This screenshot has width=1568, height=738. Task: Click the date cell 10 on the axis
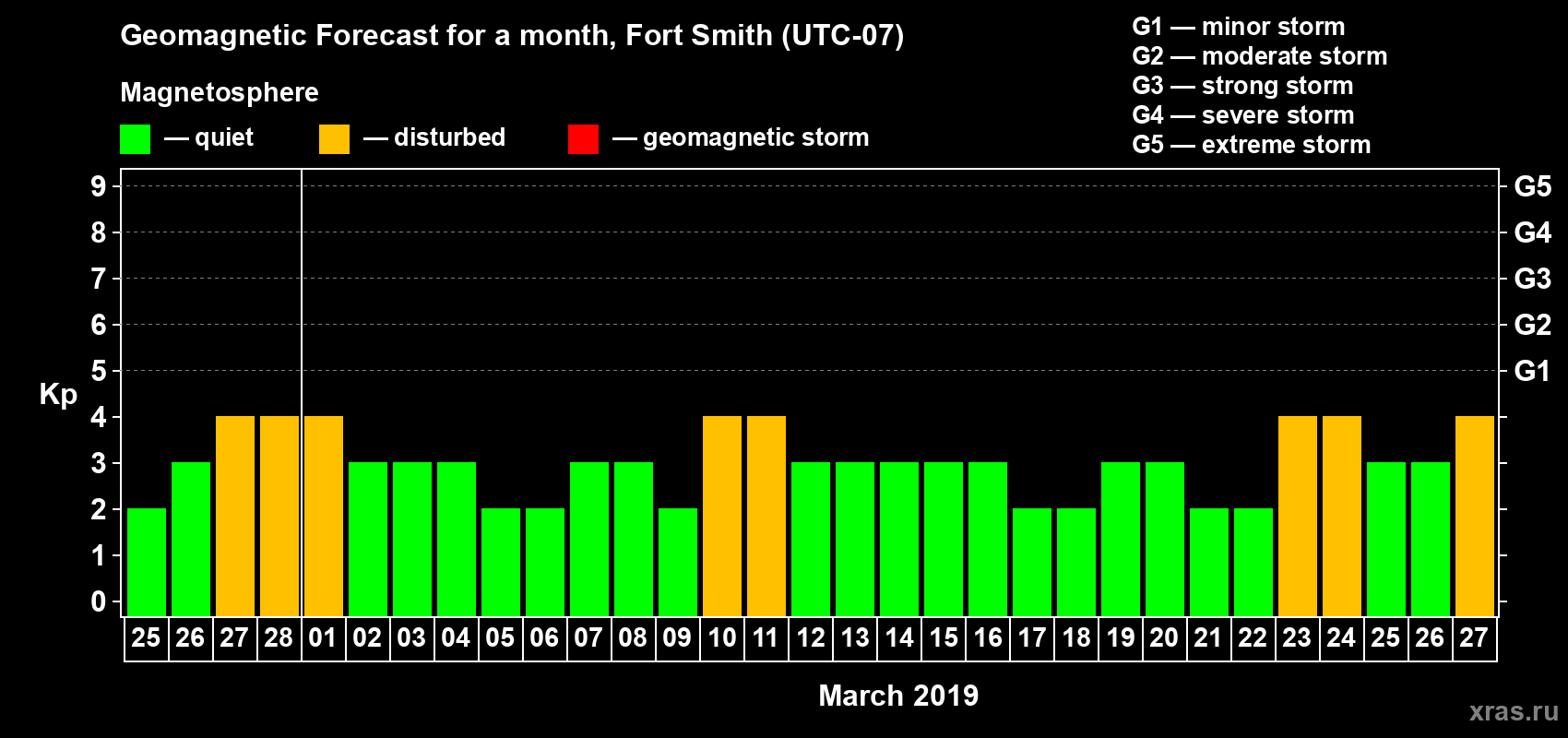722,638
